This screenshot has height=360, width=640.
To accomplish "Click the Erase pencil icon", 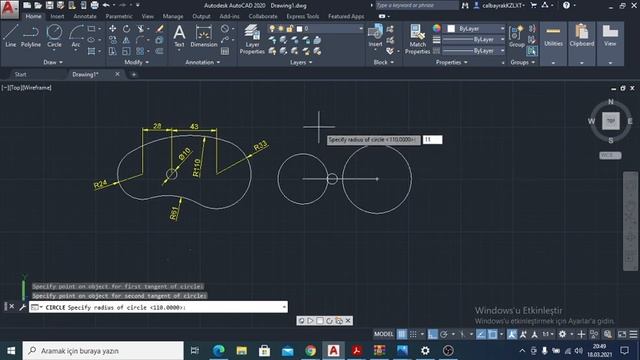I will point(160,29).
